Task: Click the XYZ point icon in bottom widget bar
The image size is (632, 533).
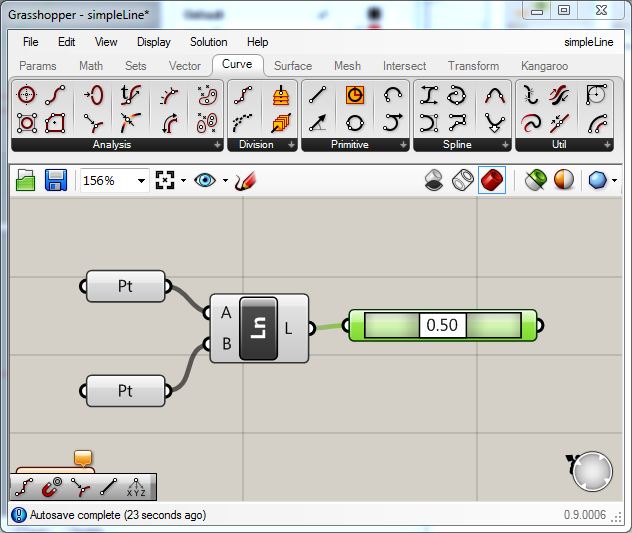Action: coord(136,487)
